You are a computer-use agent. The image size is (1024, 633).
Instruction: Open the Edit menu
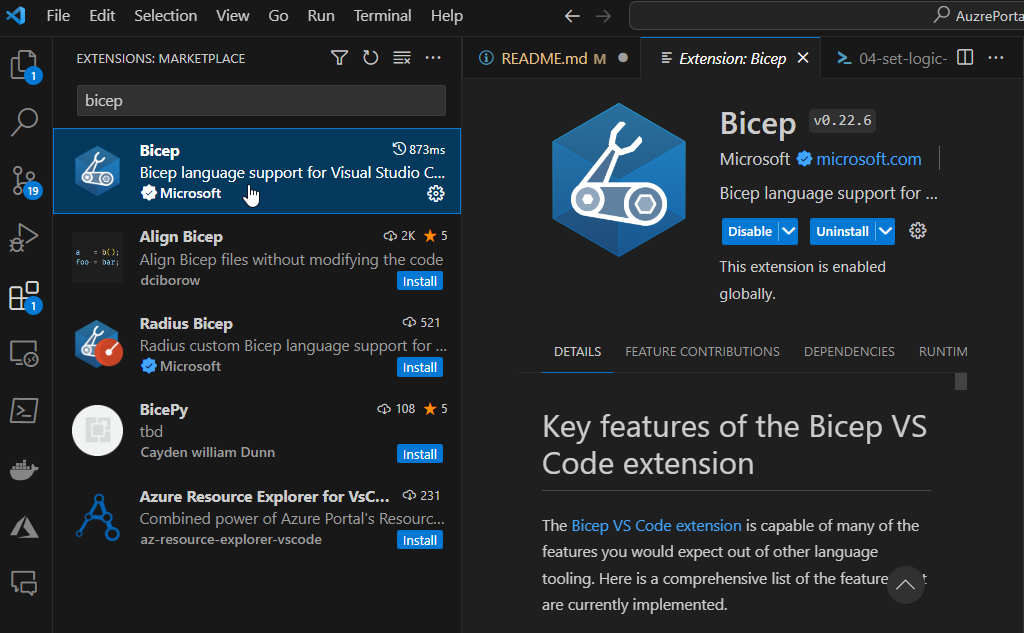(102, 16)
